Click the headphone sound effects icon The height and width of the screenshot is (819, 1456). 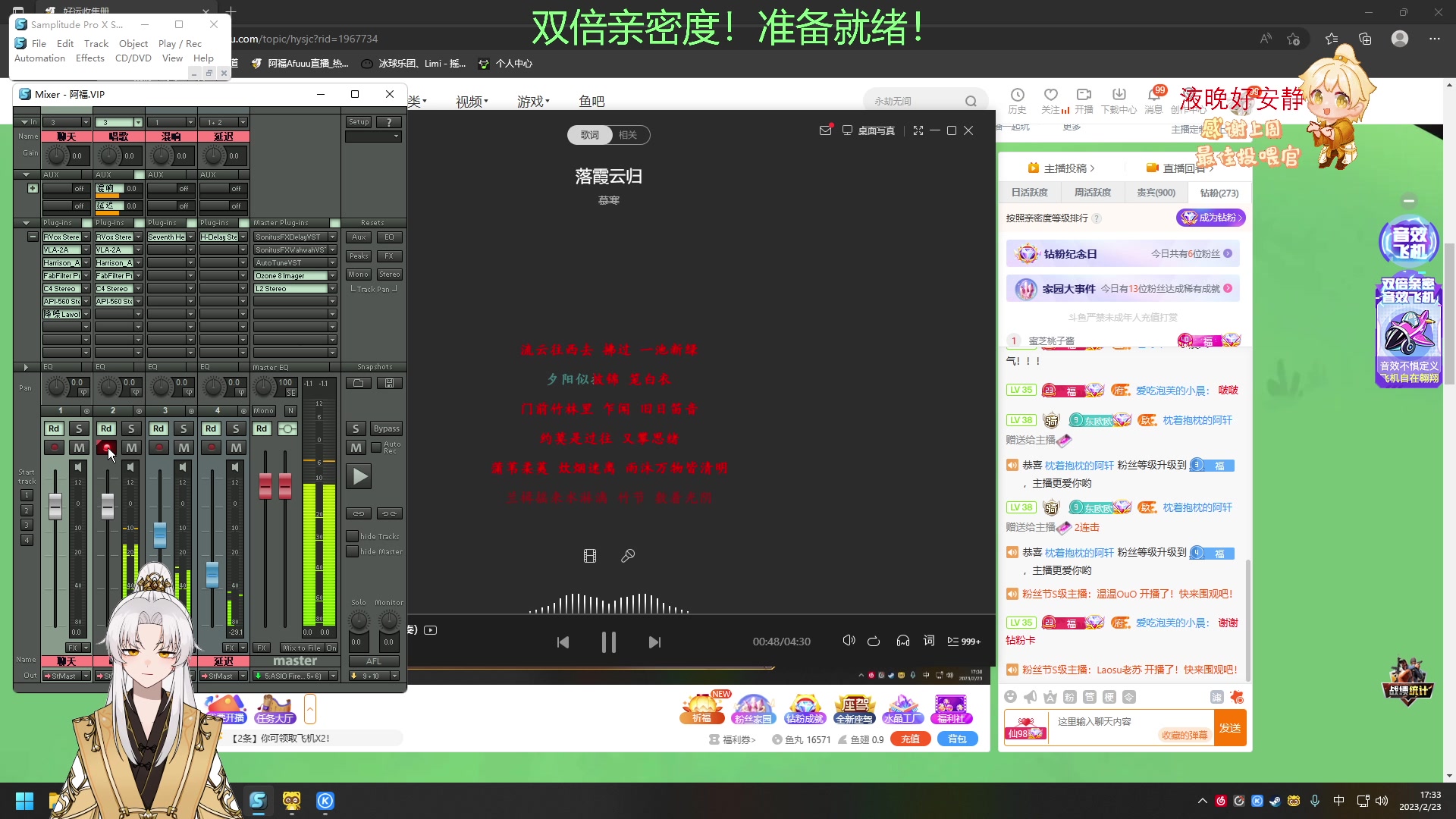[902, 641]
